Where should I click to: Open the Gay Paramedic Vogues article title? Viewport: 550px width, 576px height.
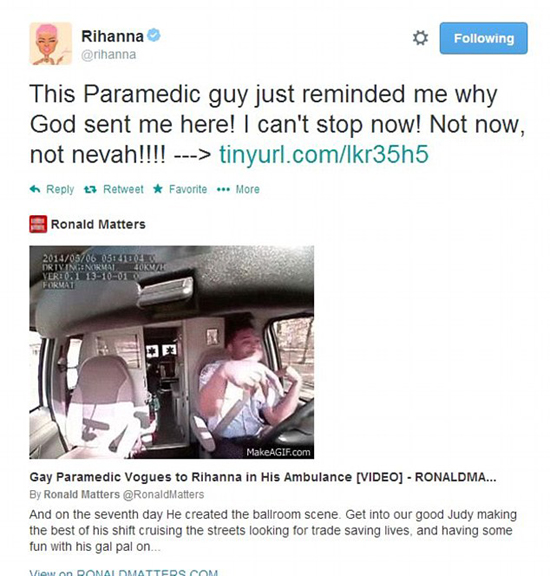click(263, 477)
